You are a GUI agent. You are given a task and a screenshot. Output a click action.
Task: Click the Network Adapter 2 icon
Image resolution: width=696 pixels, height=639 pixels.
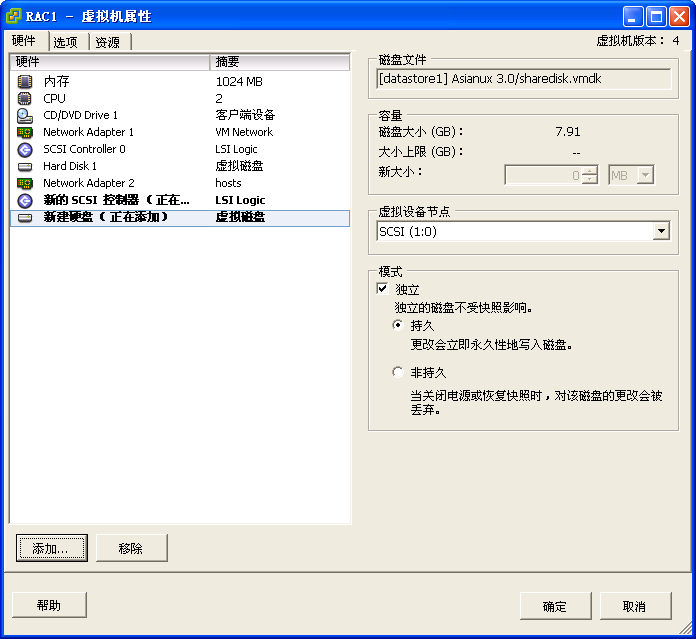tap(25, 183)
